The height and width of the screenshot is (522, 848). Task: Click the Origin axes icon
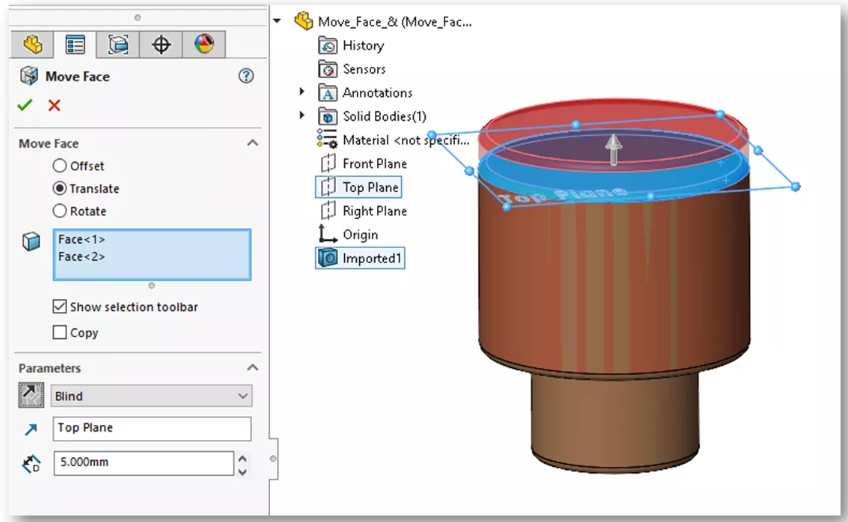(327, 234)
